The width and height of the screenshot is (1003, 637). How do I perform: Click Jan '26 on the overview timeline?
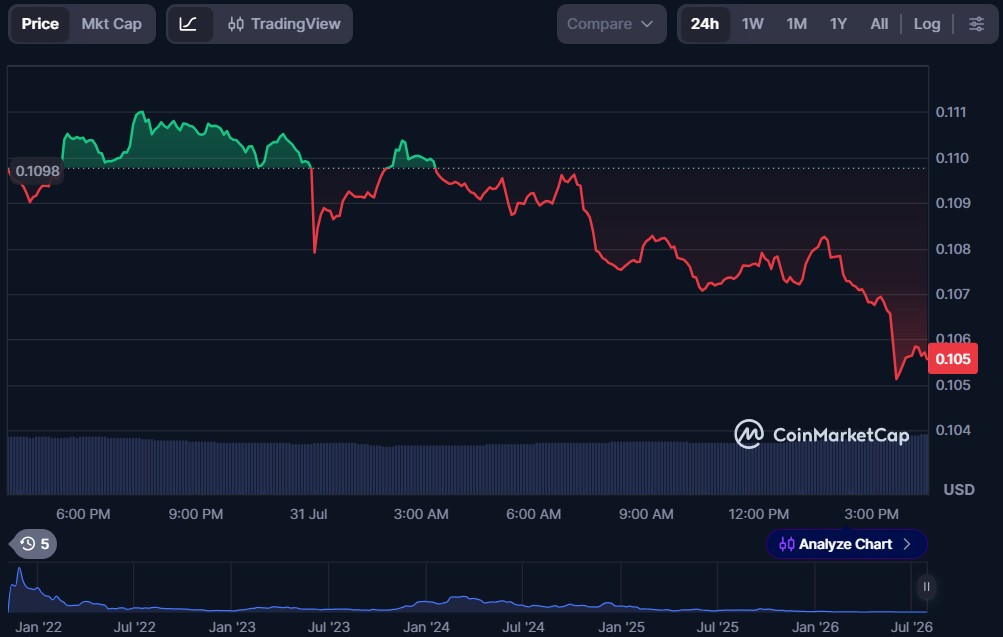point(815,627)
